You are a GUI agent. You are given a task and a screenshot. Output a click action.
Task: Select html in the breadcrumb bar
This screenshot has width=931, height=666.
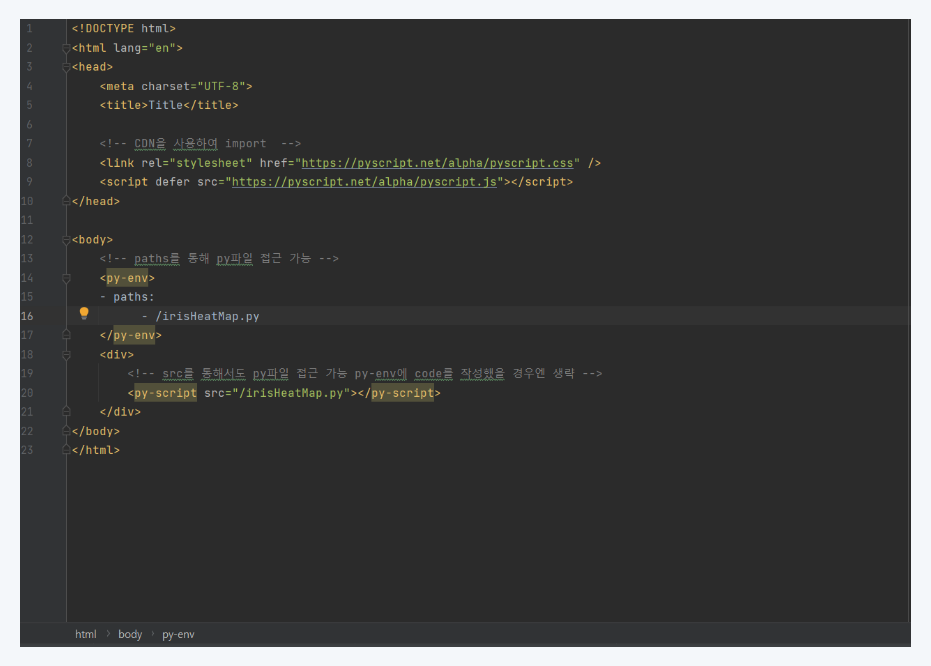pyautogui.click(x=85, y=634)
